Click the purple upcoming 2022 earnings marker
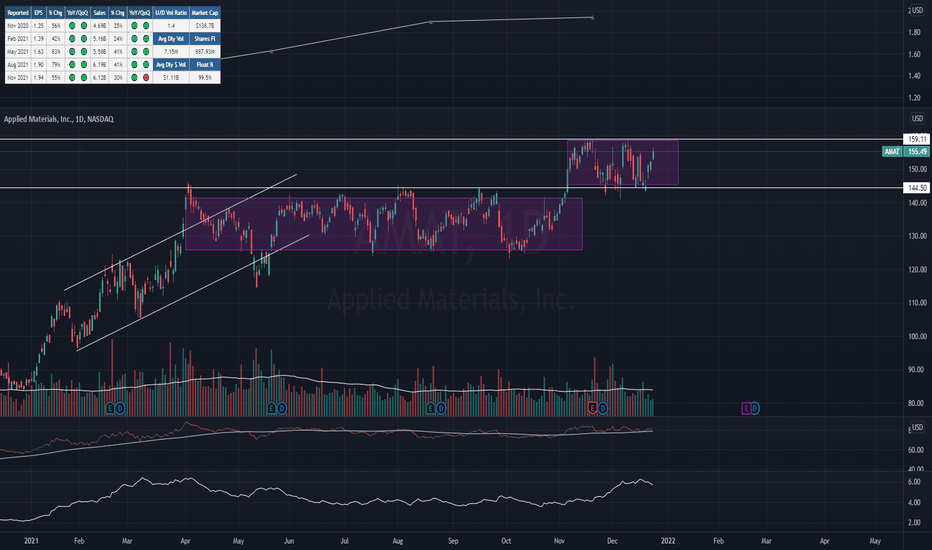The image size is (932, 550). tap(746, 408)
